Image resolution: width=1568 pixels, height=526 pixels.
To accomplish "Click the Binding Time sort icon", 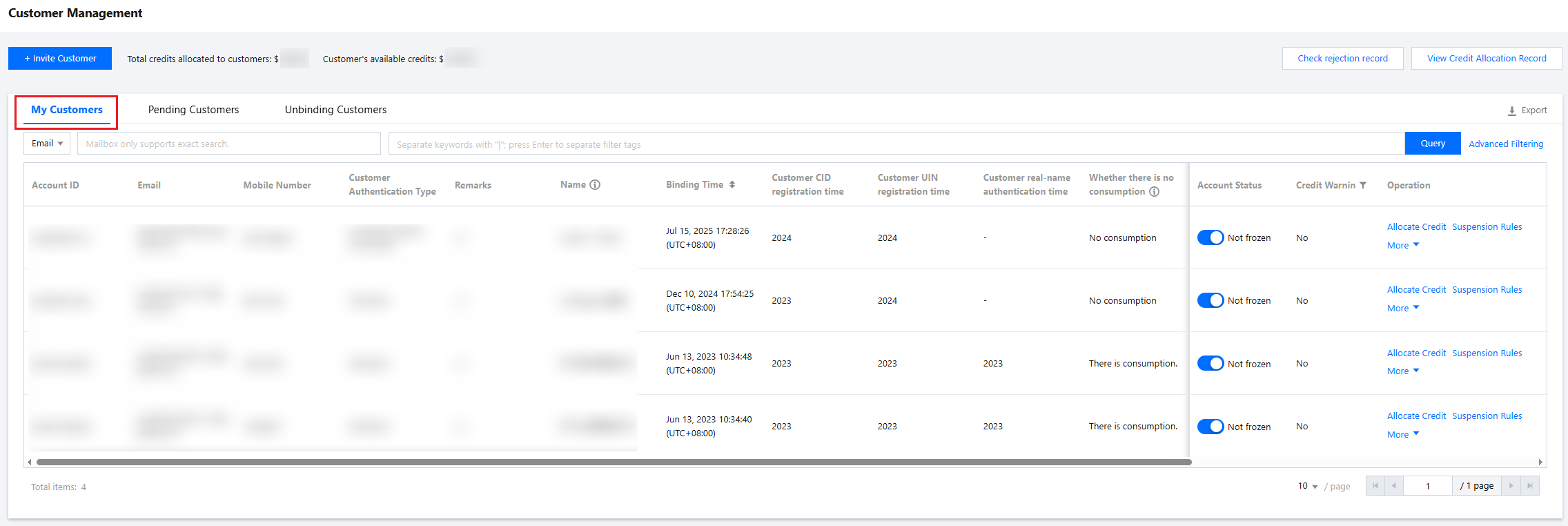I will point(732,185).
